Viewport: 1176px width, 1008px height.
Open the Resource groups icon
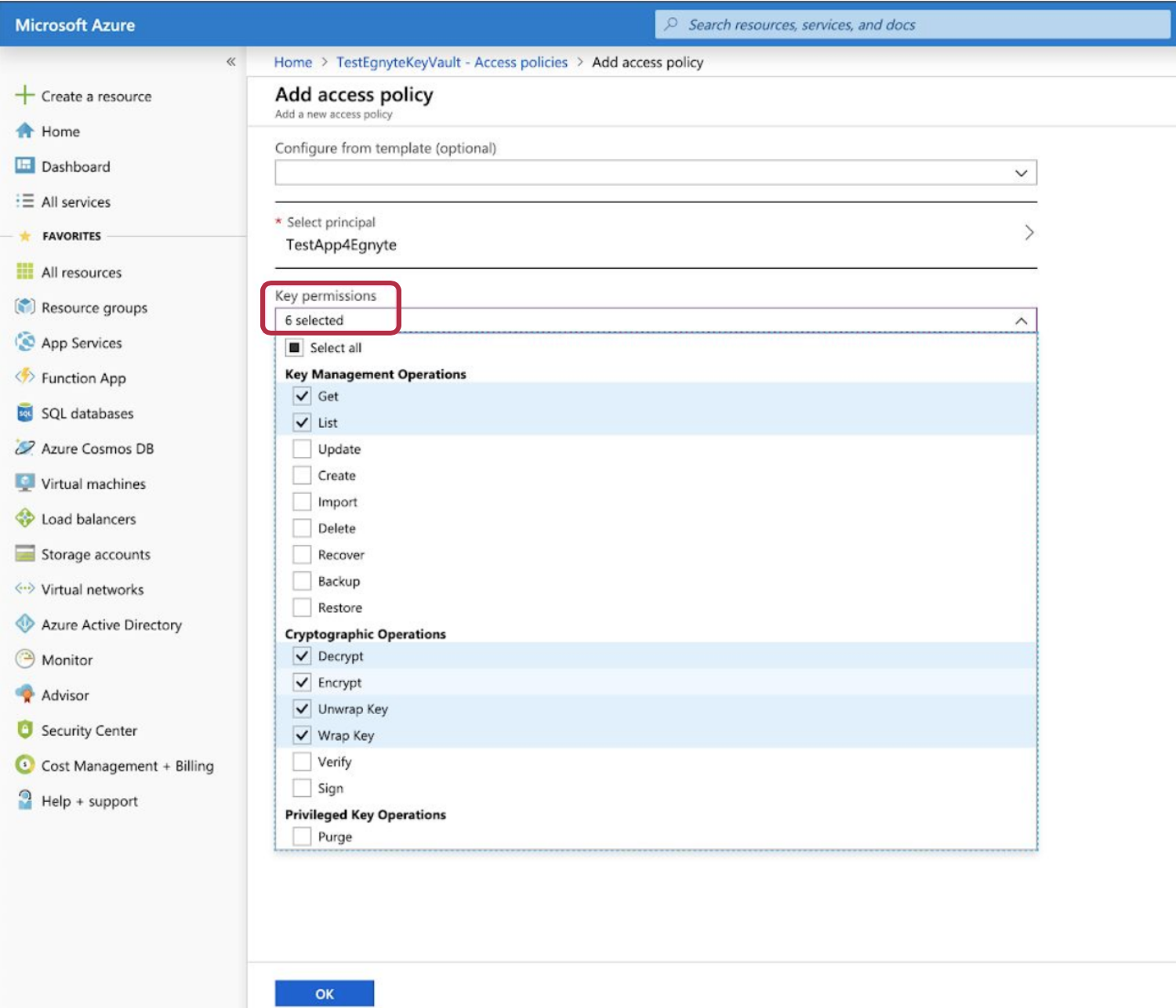click(x=25, y=306)
